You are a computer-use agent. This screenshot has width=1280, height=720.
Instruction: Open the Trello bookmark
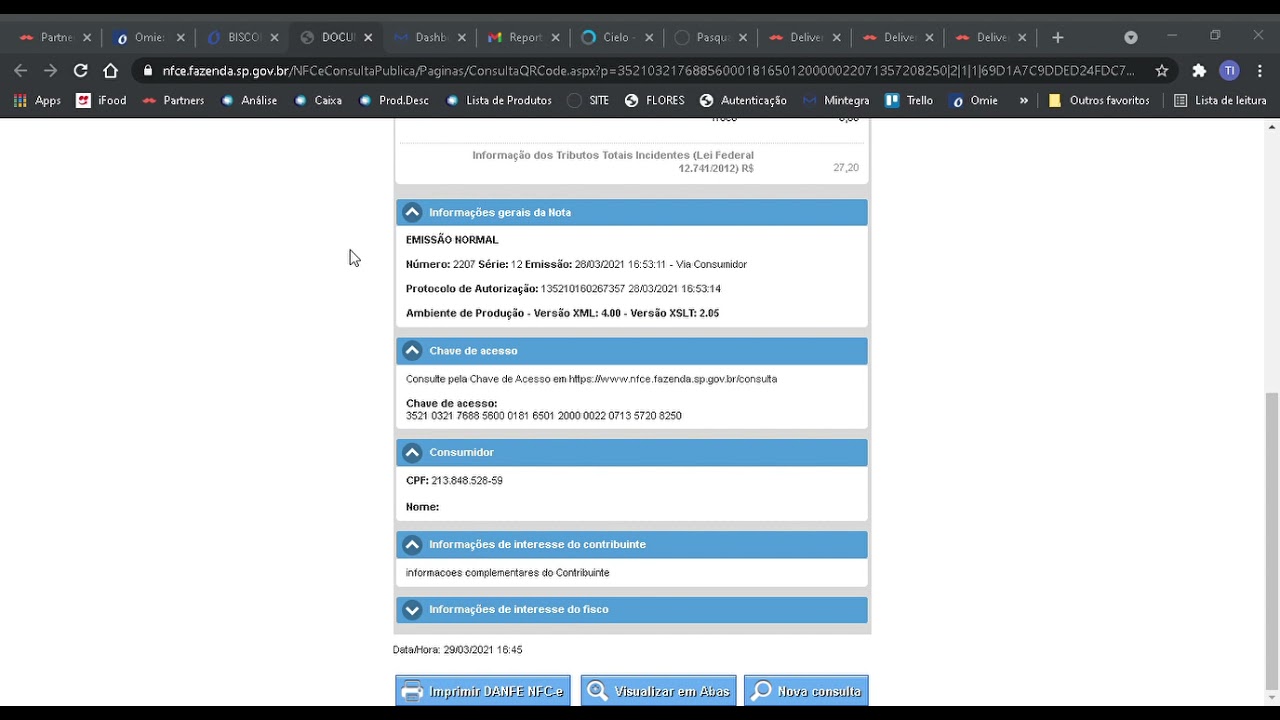[x=909, y=100]
